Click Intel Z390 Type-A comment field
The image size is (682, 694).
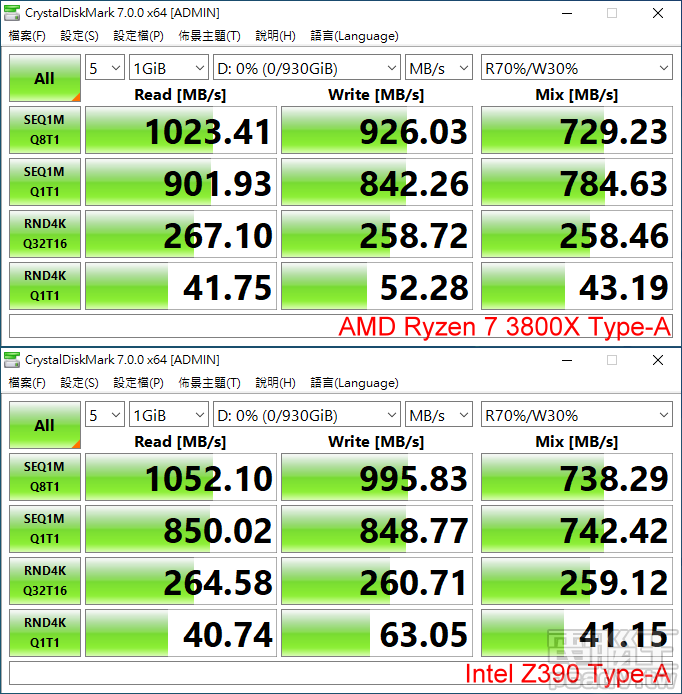(x=341, y=673)
